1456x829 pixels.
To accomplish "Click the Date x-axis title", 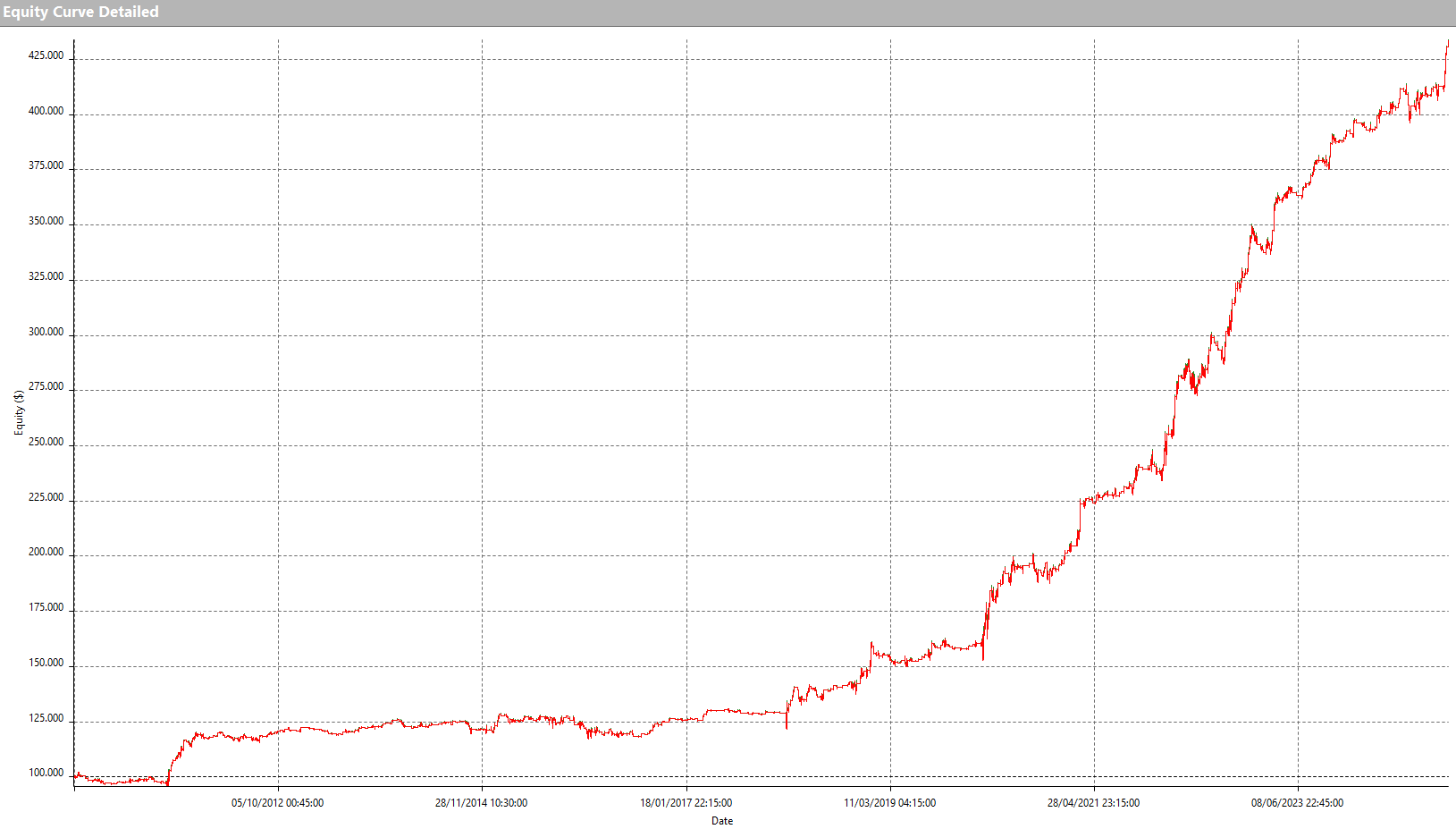I will (x=721, y=821).
